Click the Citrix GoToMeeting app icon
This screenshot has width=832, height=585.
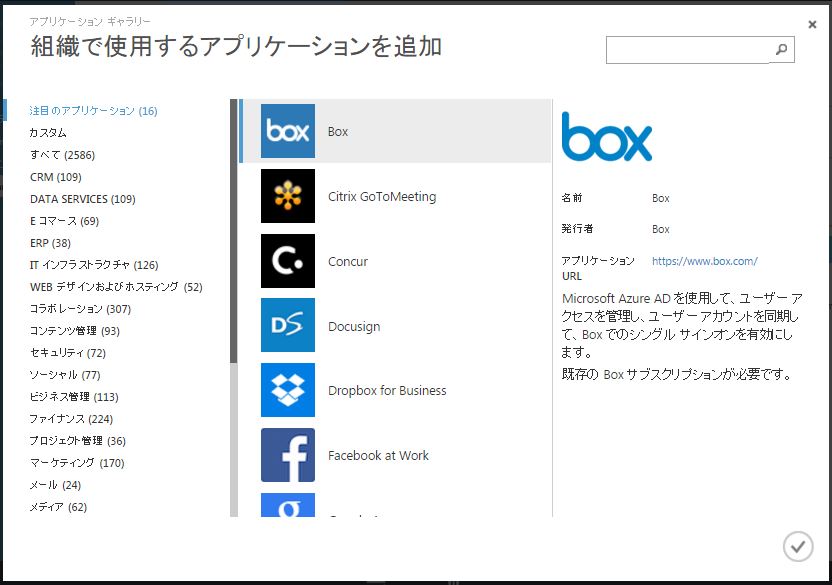[288, 196]
